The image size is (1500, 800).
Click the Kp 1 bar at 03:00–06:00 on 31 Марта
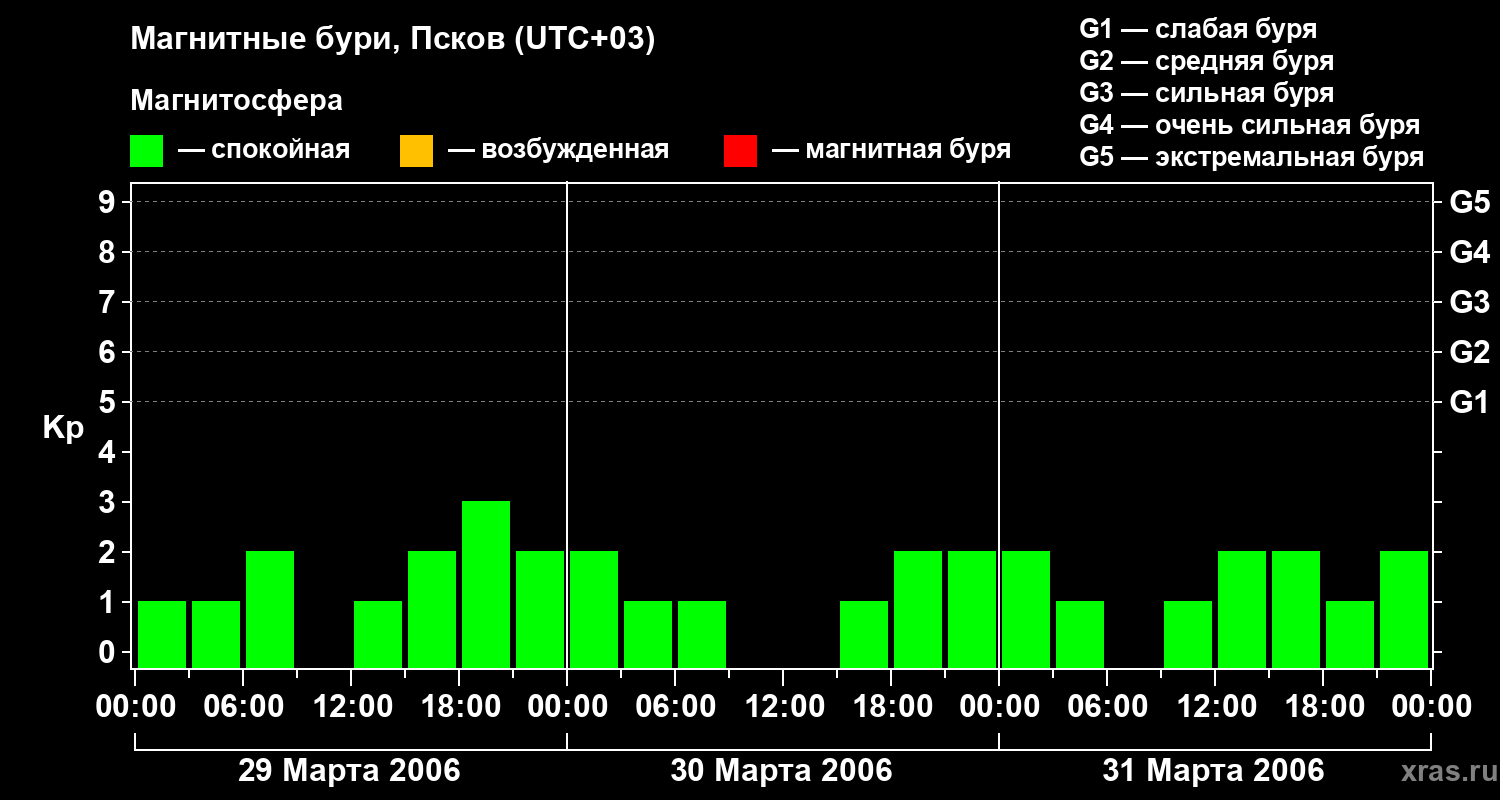(1080, 634)
